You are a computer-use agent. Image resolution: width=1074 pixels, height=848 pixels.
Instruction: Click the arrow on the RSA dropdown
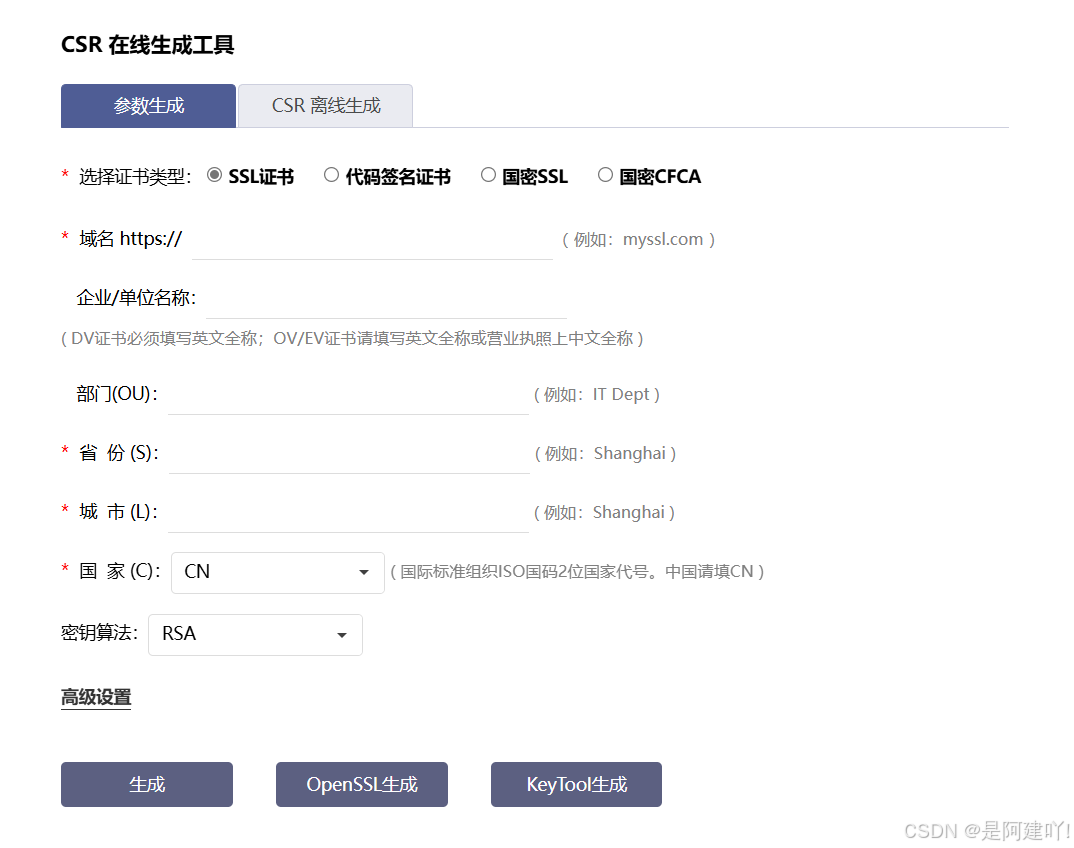click(342, 635)
